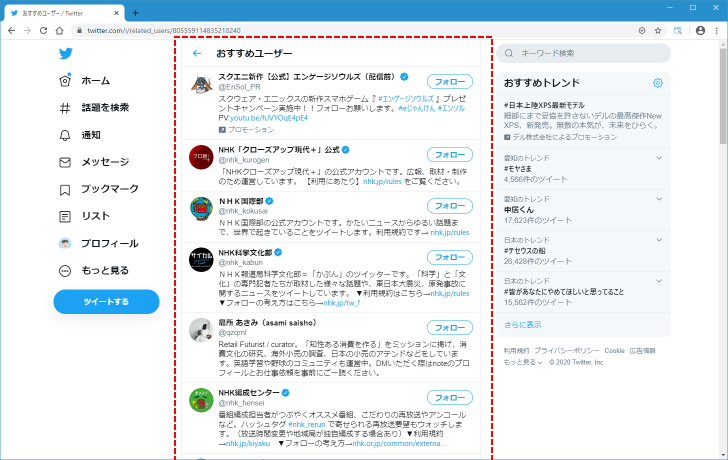This screenshot has height=460, width=728.
Task: Open 話題を検索 in the sidebar
Action: click(105, 108)
